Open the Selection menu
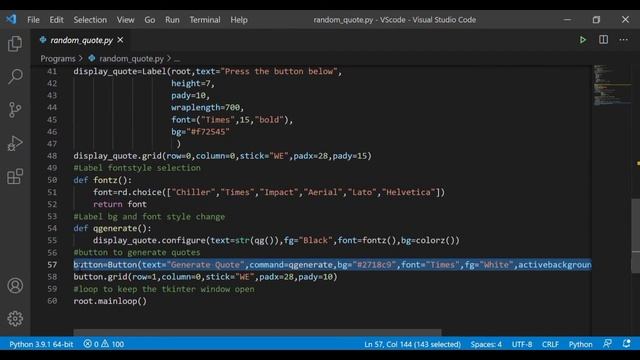The width and height of the screenshot is (640, 360). [x=90, y=20]
